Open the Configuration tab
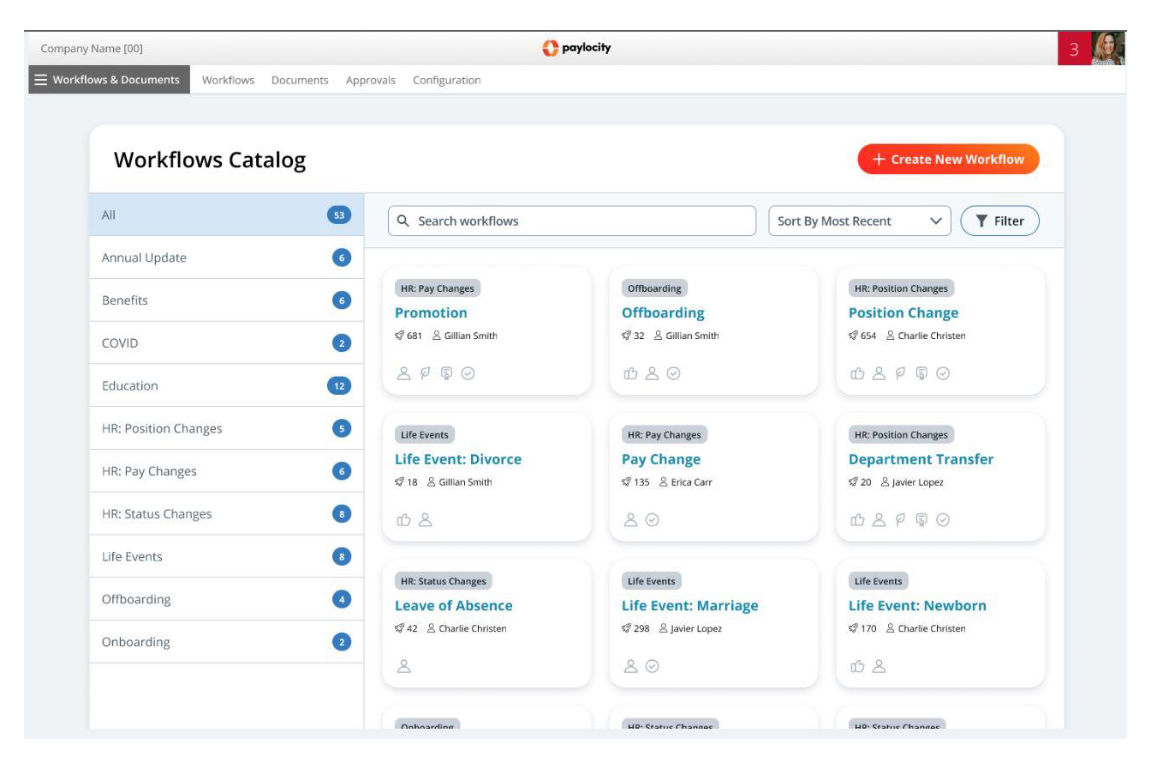This screenshot has height=769, width=1156. tap(446, 80)
